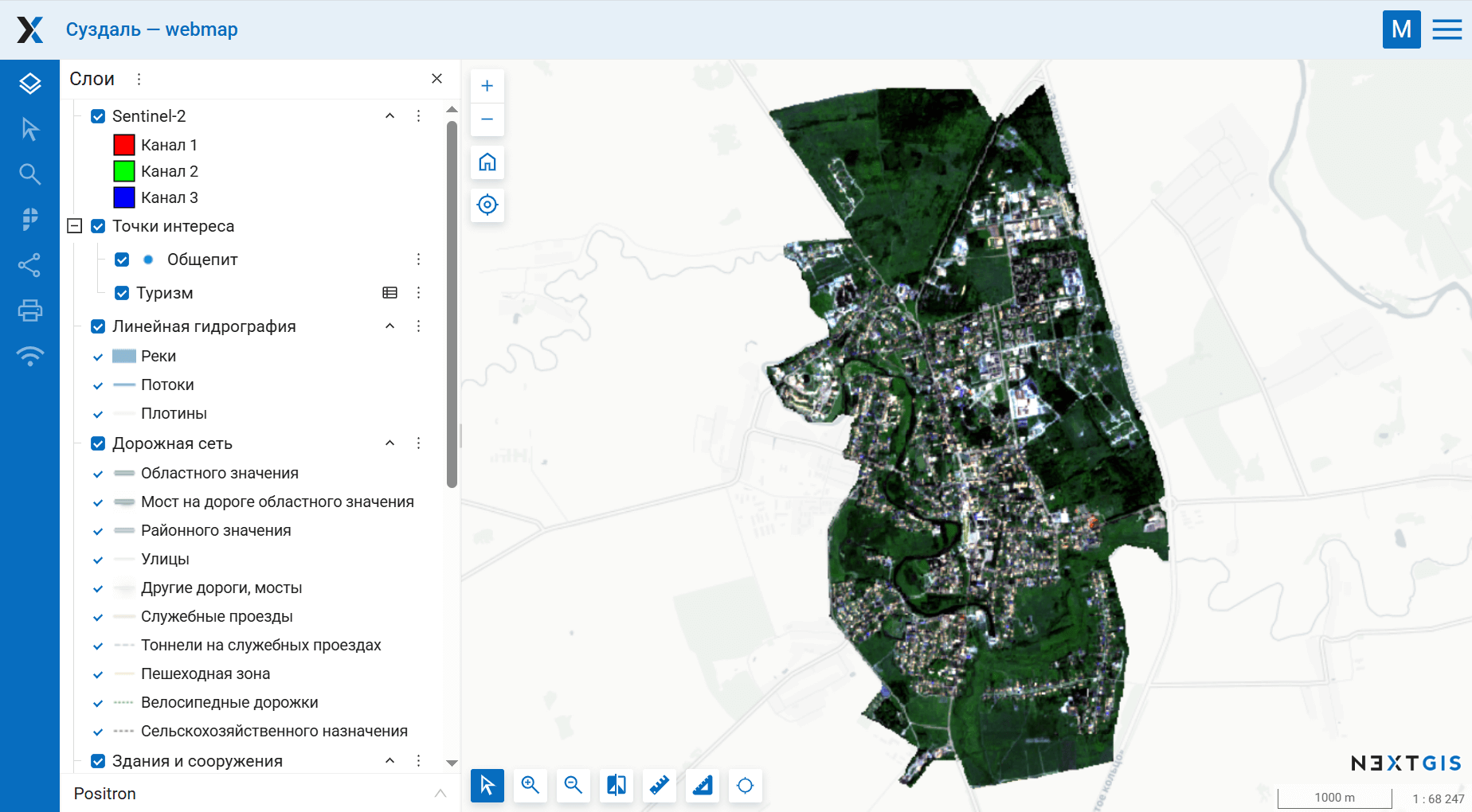1472x812 pixels.
Task: Open the attribute table for the Туризм layer
Action: [x=390, y=292]
